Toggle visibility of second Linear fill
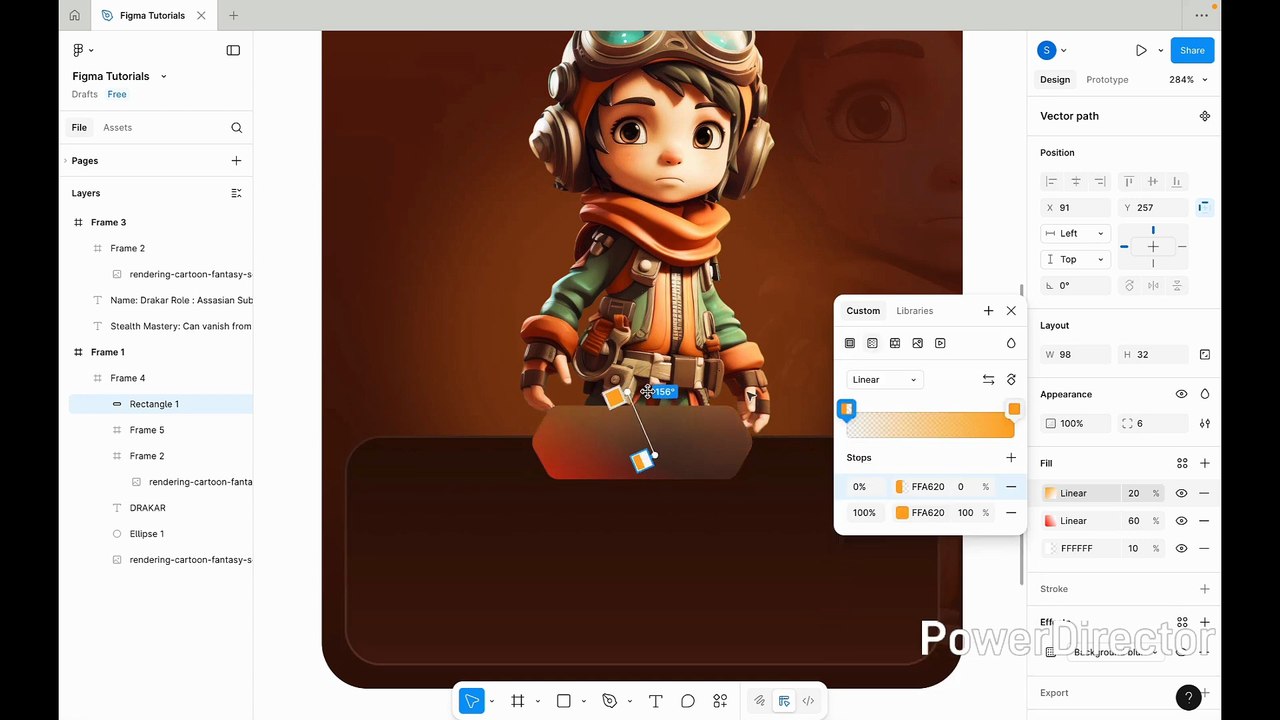 click(x=1181, y=521)
